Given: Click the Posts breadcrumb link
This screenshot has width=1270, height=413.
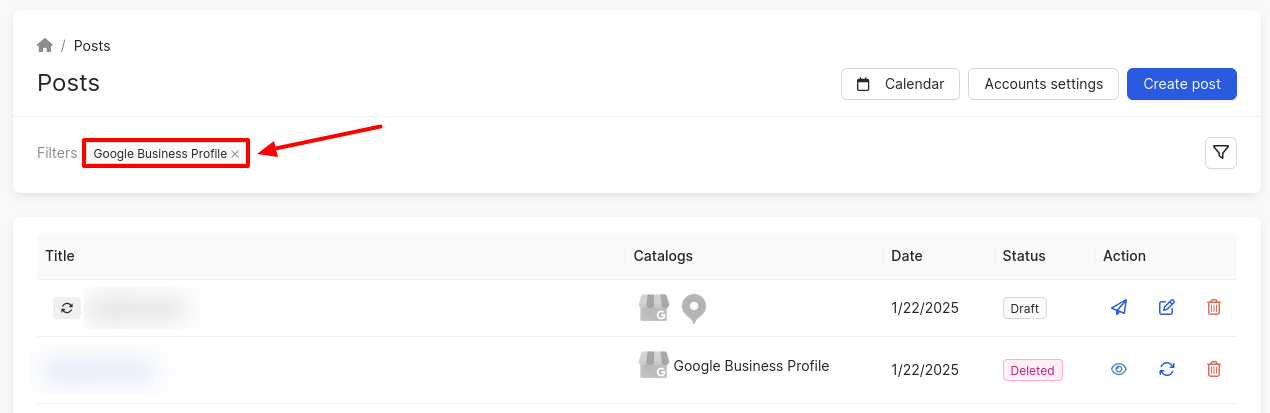Looking at the screenshot, I should click(92, 46).
